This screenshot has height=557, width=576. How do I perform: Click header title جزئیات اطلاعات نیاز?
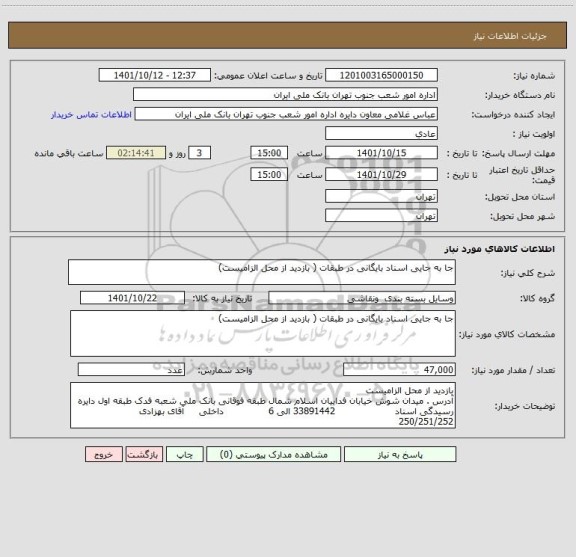pos(510,36)
